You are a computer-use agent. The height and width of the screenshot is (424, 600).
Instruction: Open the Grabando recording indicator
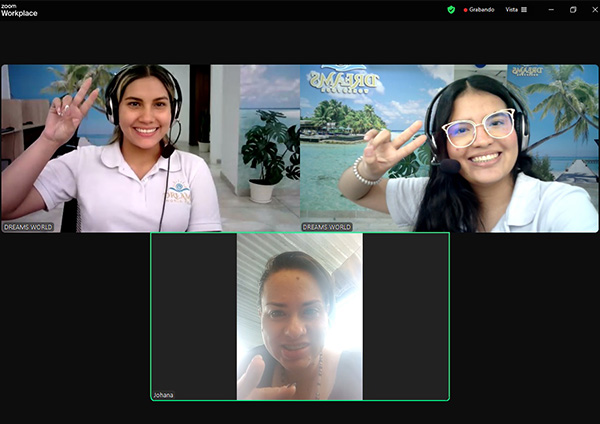481,9
